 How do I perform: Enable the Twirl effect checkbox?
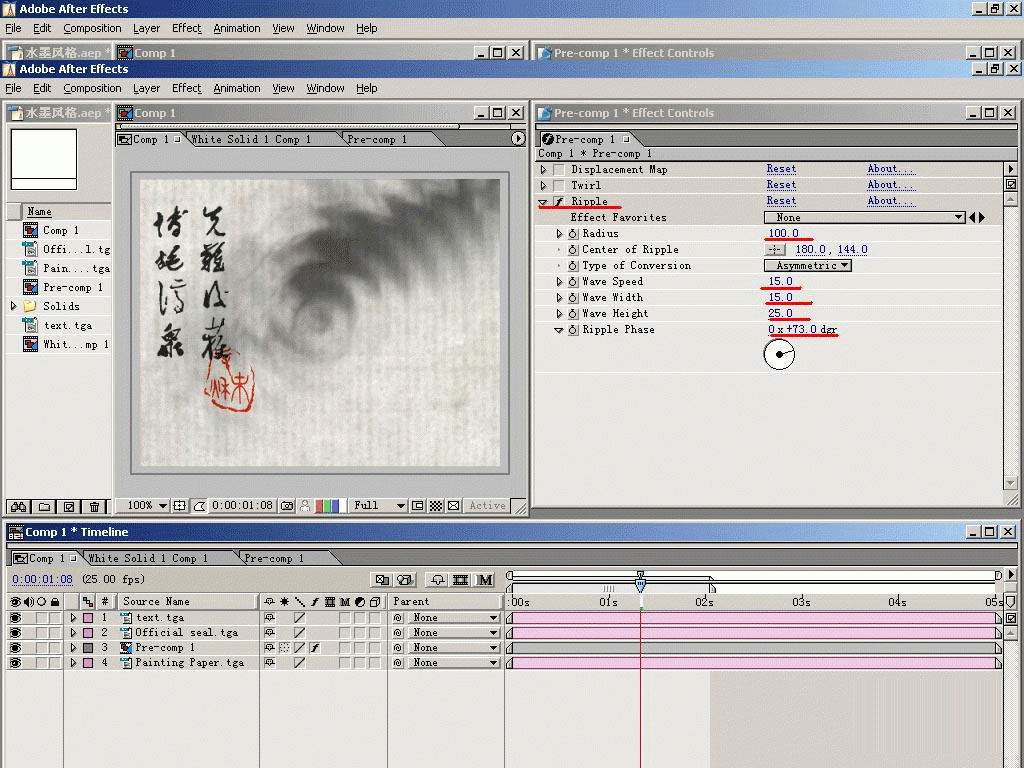pos(559,185)
